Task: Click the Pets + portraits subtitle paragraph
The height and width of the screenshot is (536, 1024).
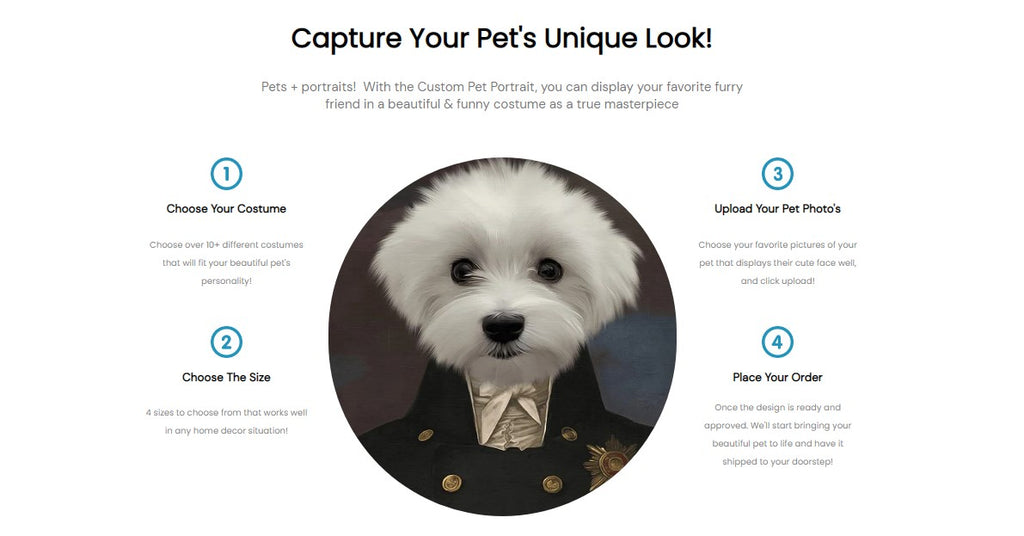Action: pyautogui.click(x=502, y=95)
